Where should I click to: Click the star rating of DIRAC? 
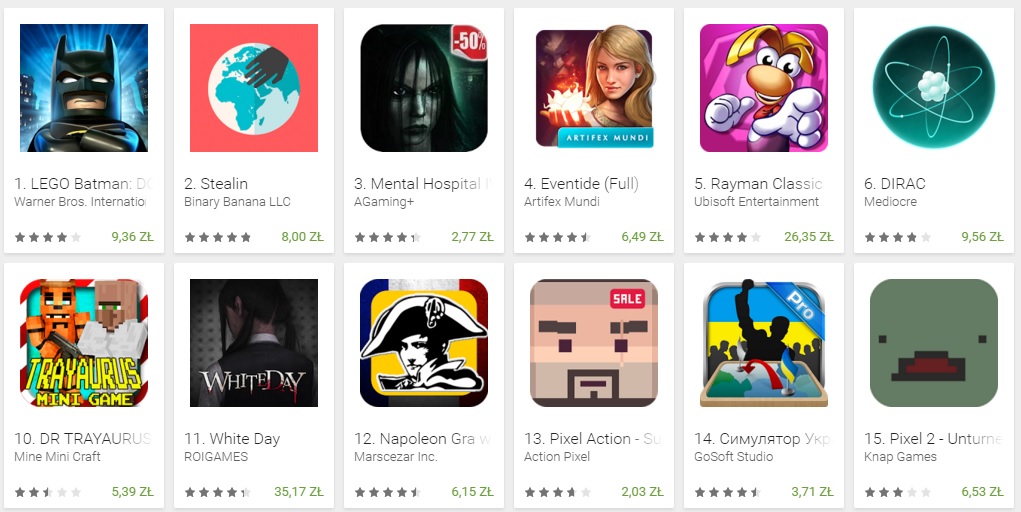(x=897, y=238)
